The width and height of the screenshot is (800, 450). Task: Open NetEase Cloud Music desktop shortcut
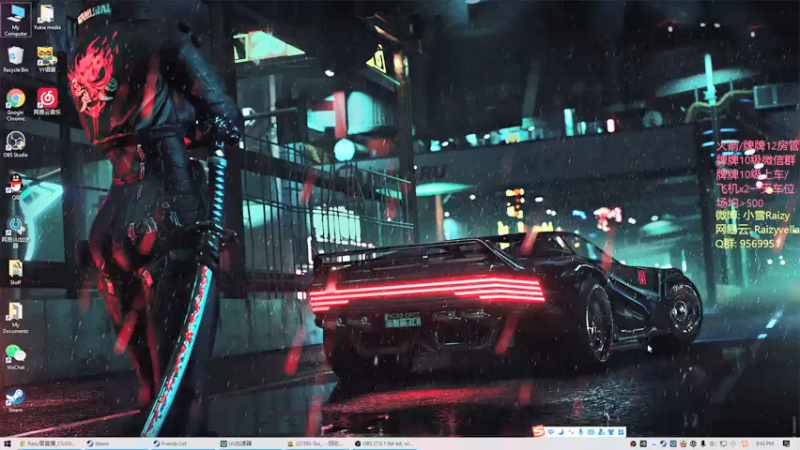[x=47, y=101]
